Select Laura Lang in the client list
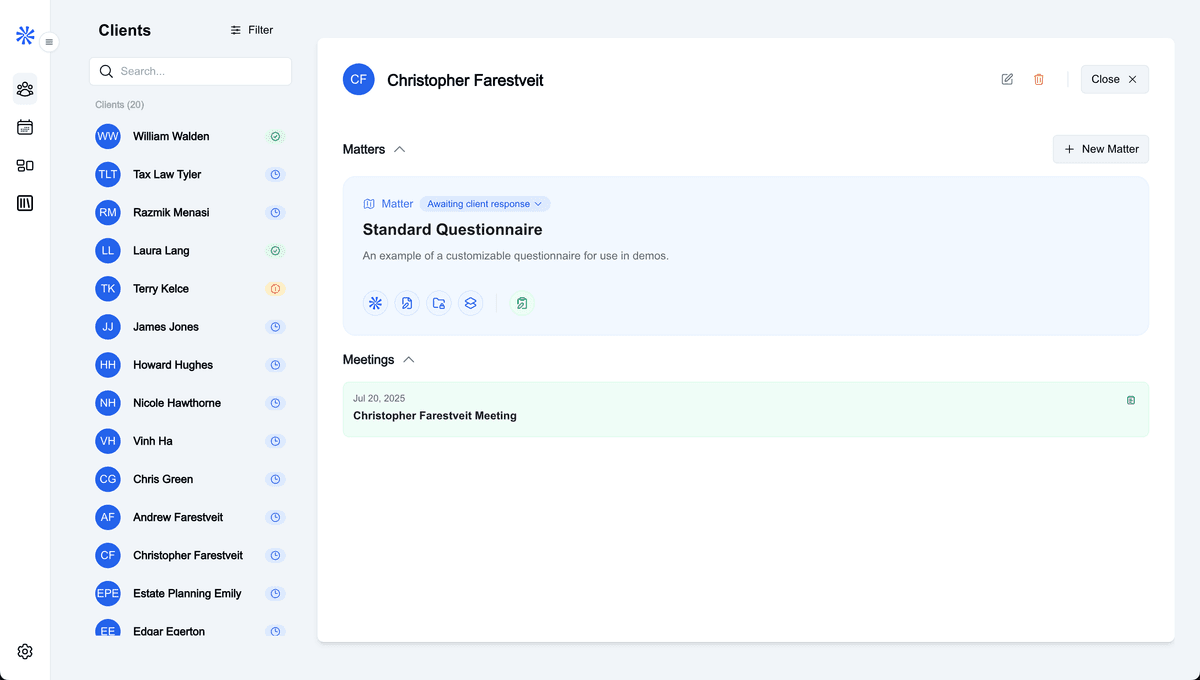Image resolution: width=1200 pixels, height=680 pixels. point(161,251)
